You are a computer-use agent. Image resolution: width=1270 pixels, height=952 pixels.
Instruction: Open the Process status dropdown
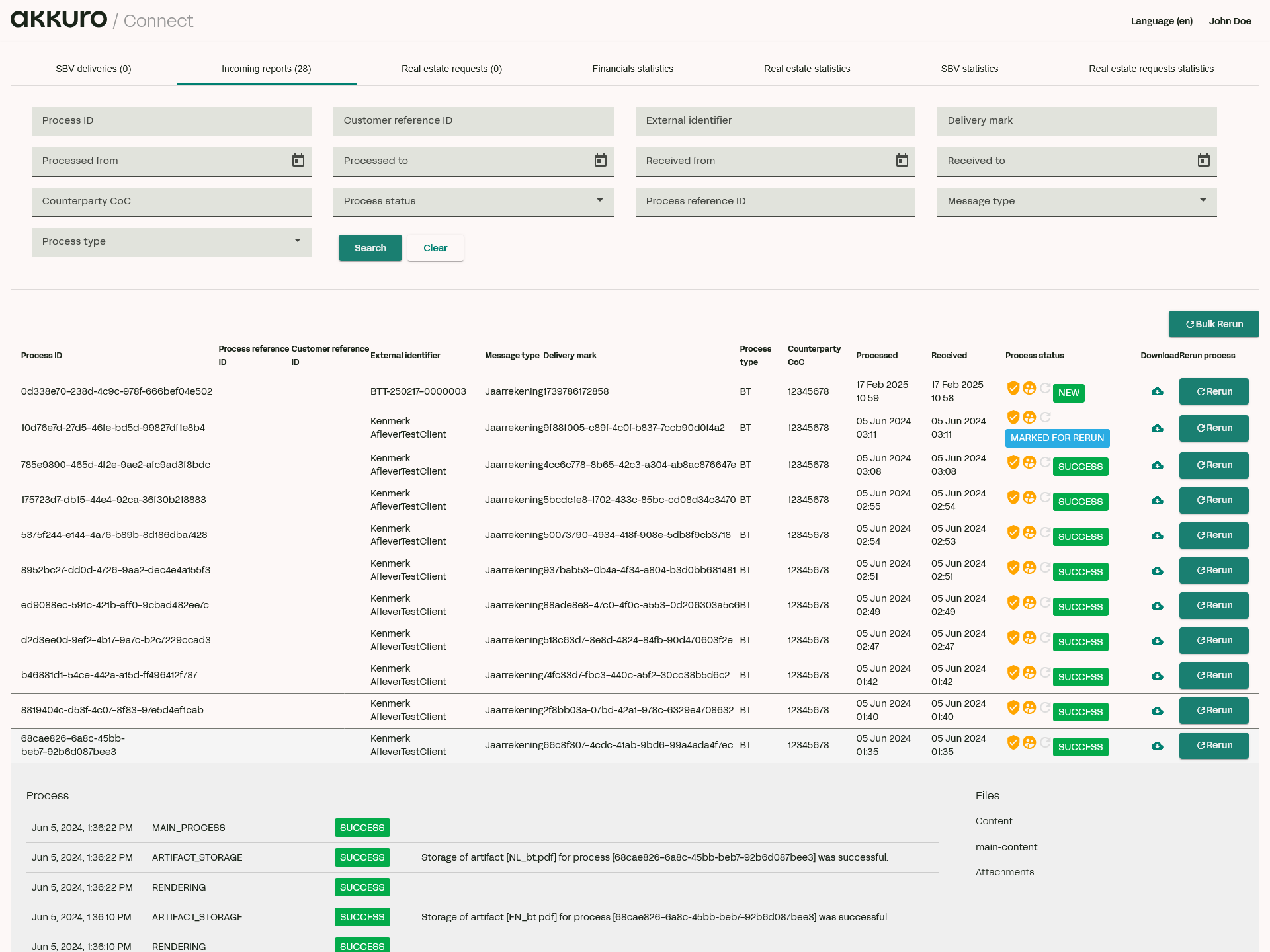pos(599,201)
